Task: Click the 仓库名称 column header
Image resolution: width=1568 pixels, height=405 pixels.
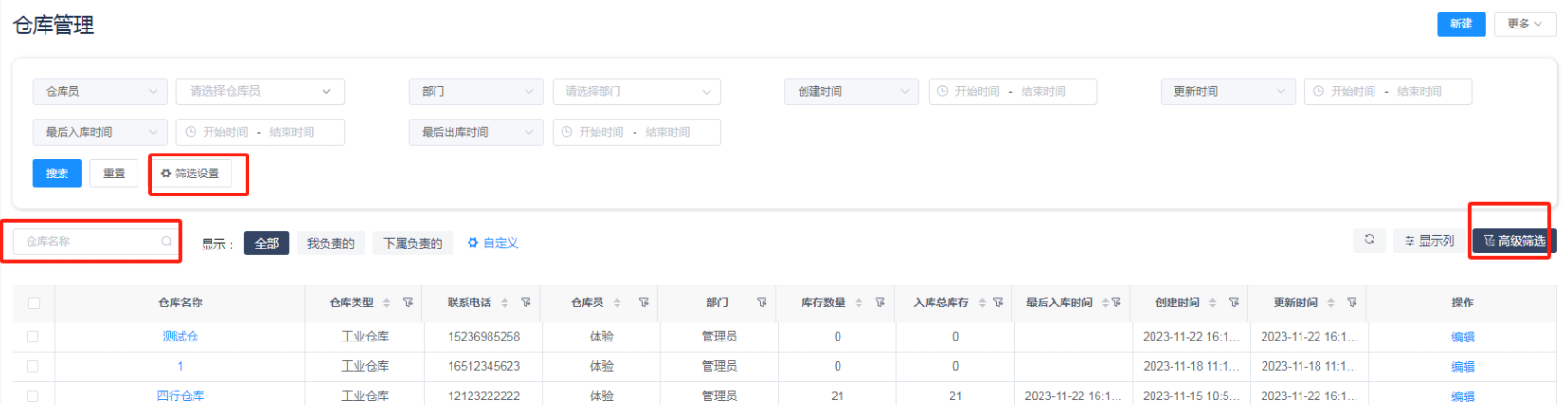Action: pos(180,303)
